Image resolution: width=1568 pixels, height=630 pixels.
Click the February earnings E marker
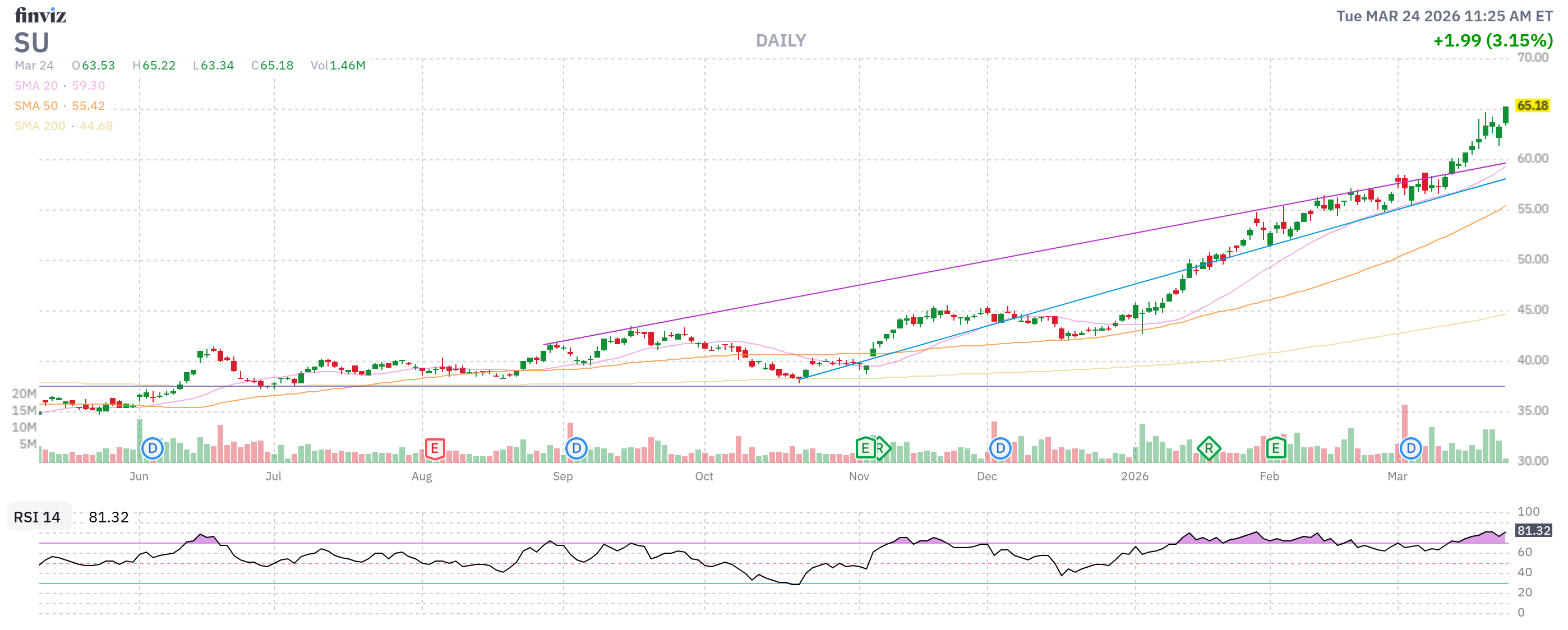1275,449
